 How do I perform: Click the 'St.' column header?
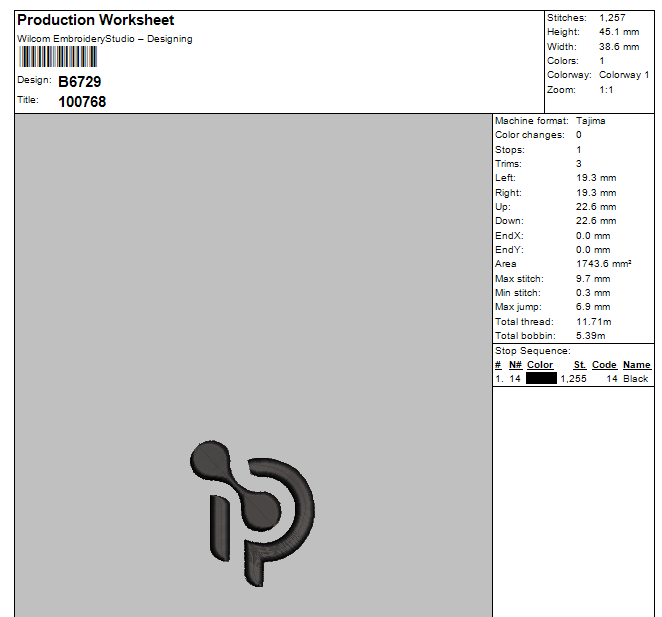tap(580, 365)
